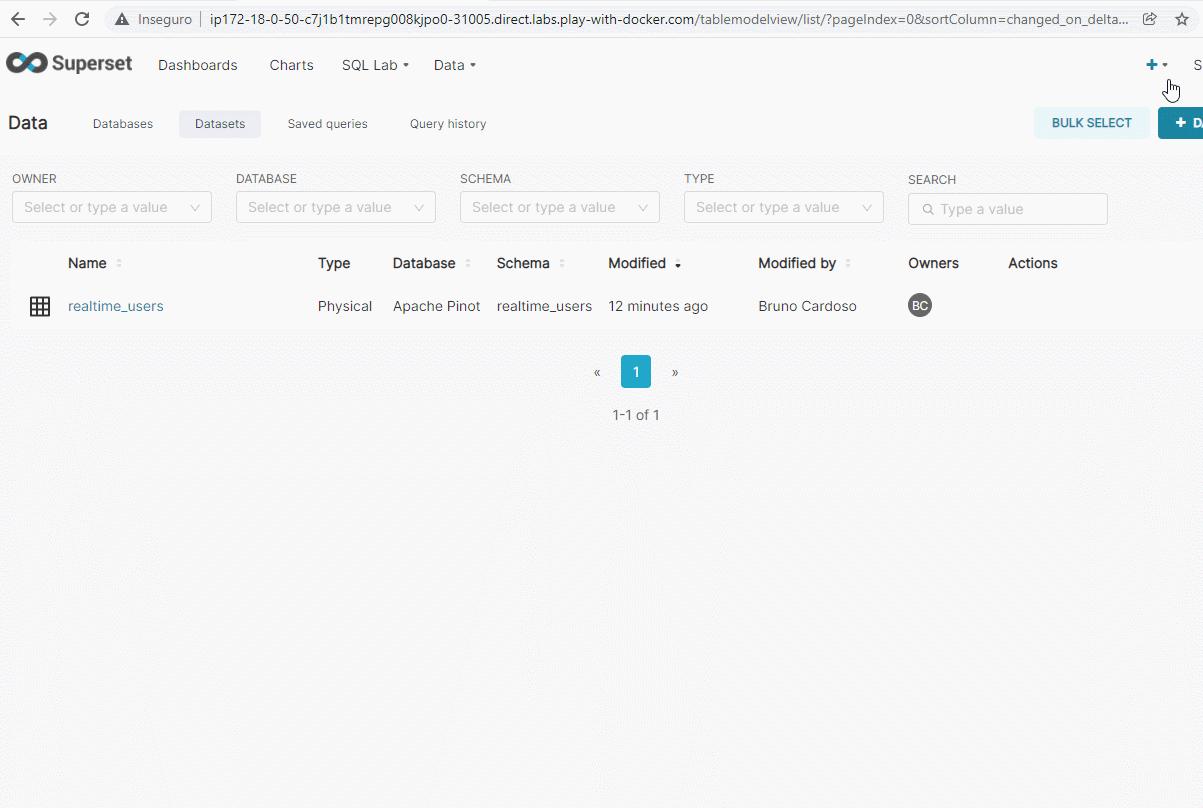Screen dimensions: 1203x808
Task: Click the Bulk Select button
Action: [x=1091, y=123]
